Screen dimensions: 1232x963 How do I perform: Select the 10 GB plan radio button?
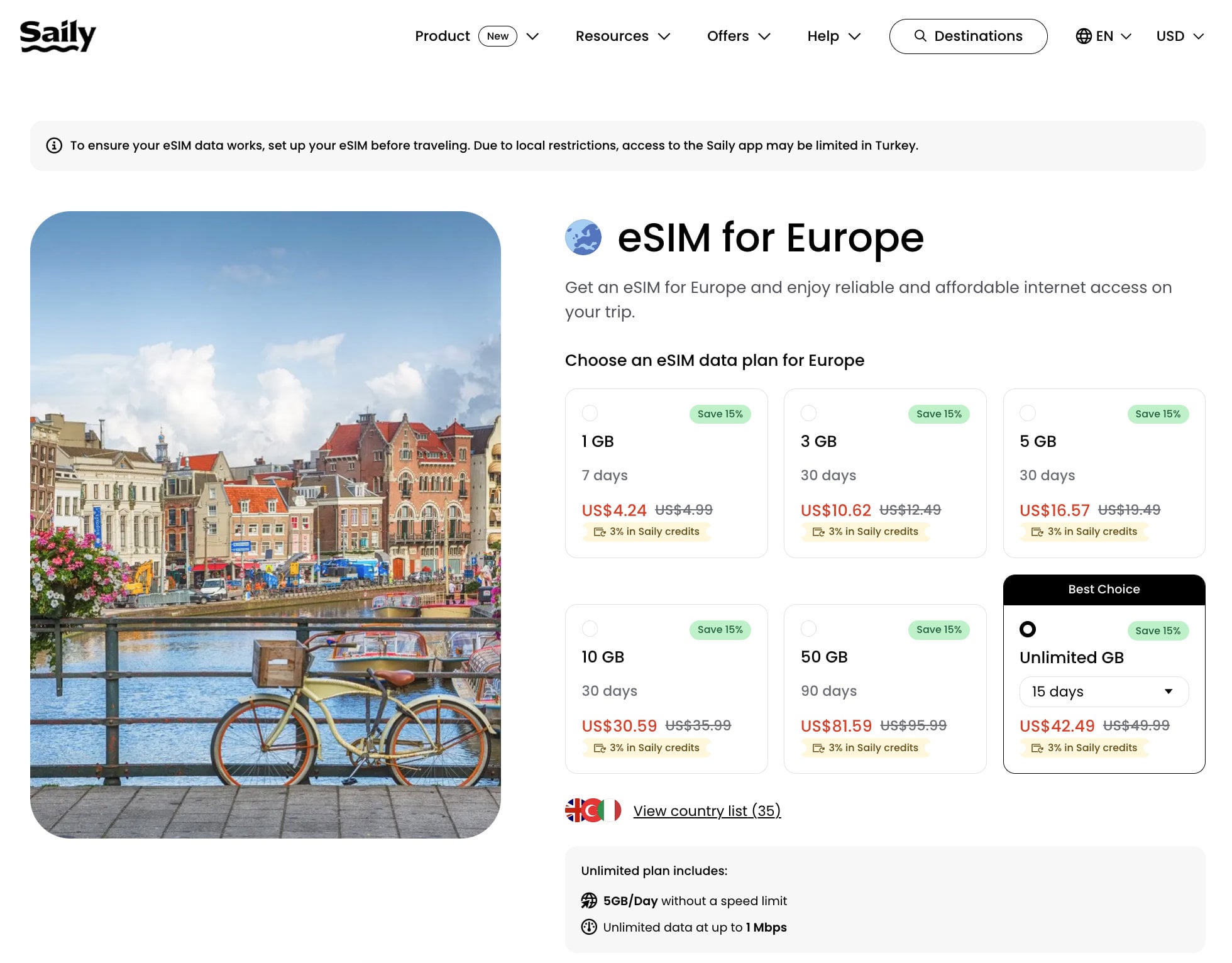tap(590, 629)
